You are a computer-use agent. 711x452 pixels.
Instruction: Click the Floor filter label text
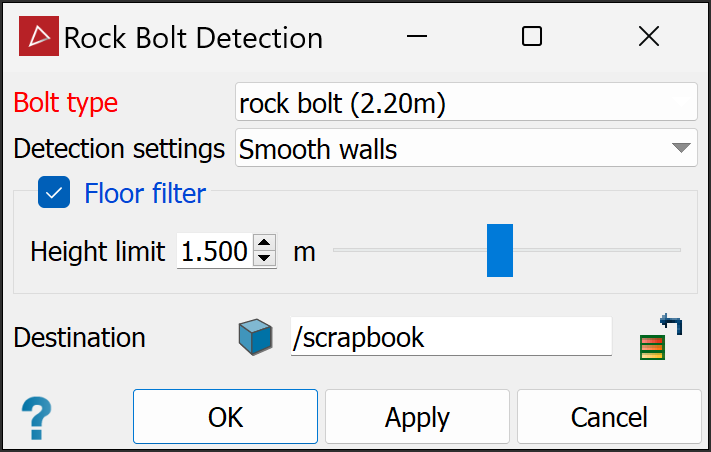pyautogui.click(x=145, y=193)
